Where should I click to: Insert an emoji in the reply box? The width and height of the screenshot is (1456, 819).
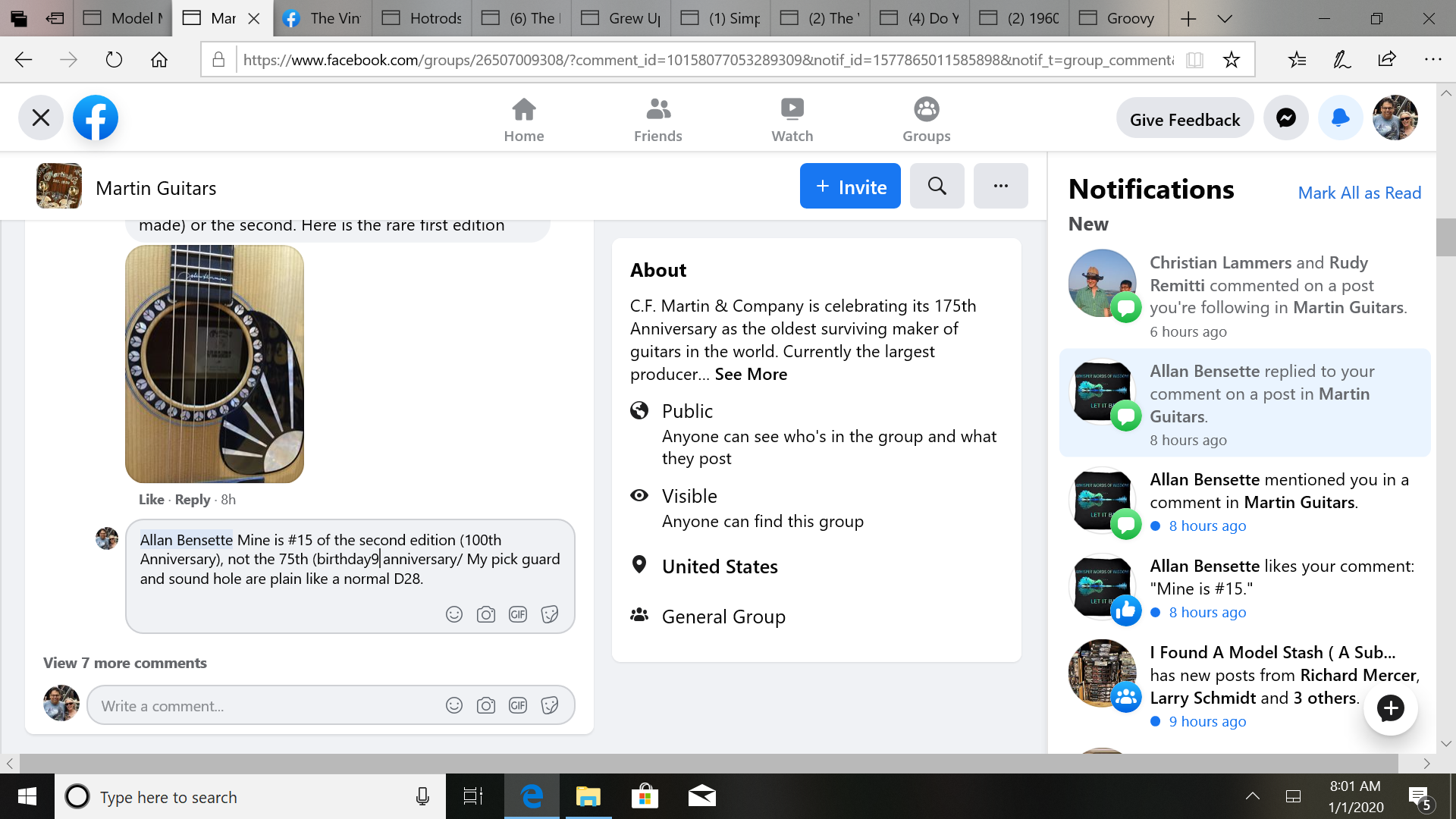pos(454,614)
